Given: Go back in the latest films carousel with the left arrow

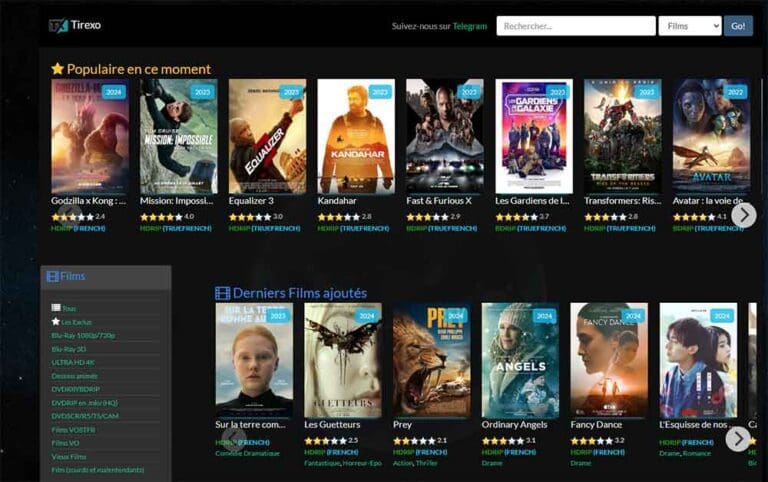Looking at the screenshot, I should [234, 439].
